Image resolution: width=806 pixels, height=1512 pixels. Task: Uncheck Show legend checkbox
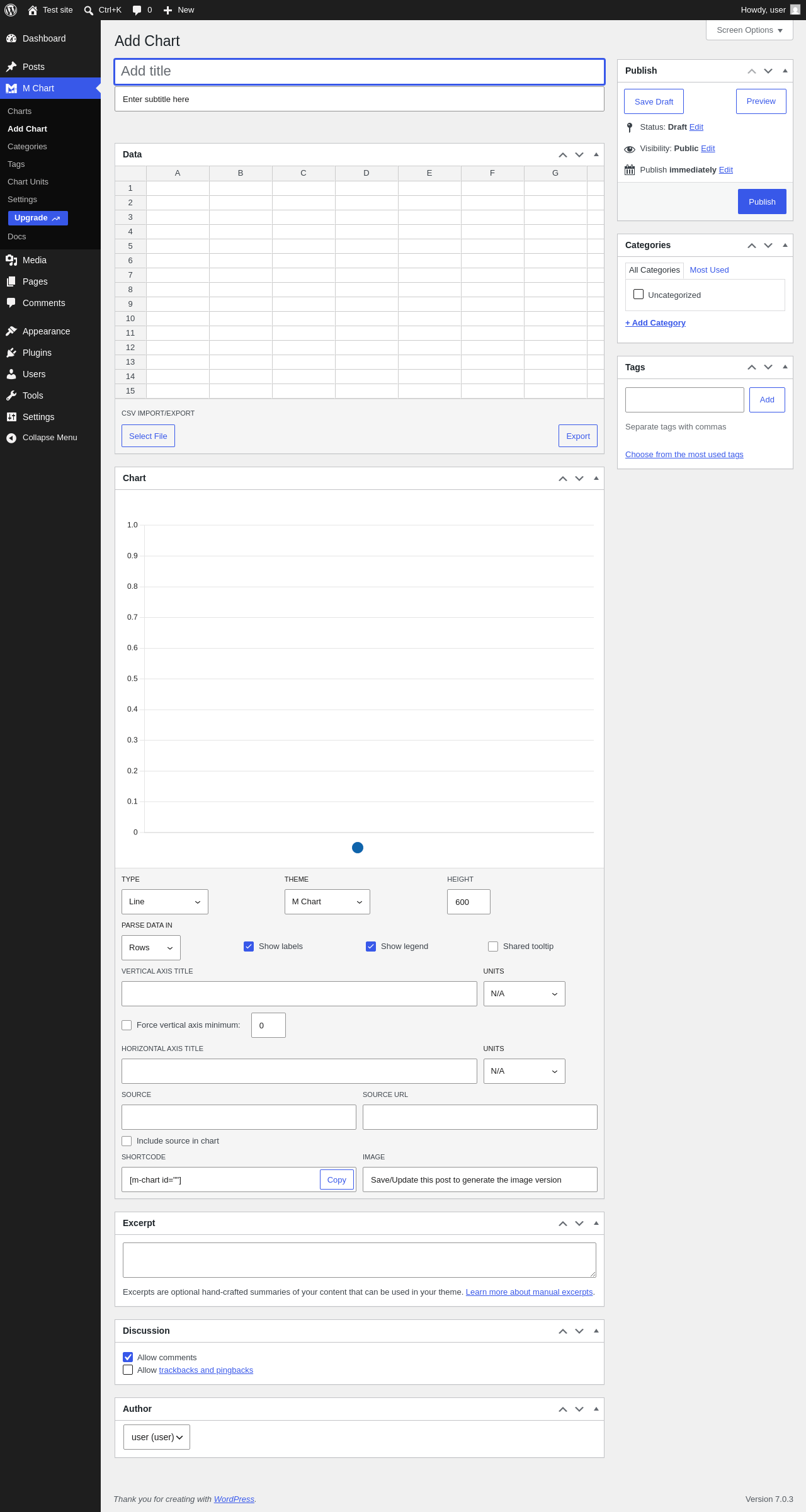pos(371,946)
